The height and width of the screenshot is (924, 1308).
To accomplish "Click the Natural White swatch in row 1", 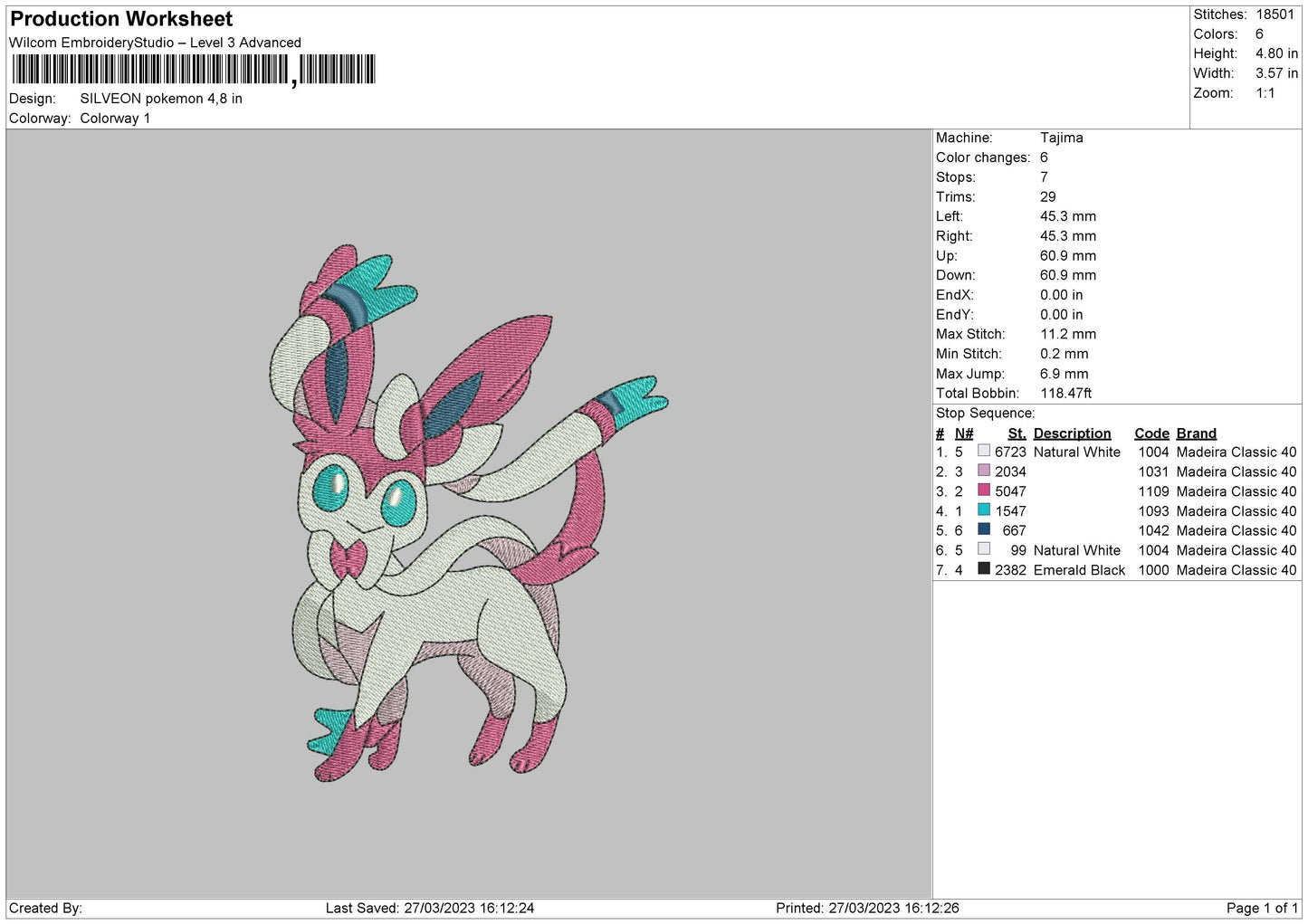I will (983, 451).
